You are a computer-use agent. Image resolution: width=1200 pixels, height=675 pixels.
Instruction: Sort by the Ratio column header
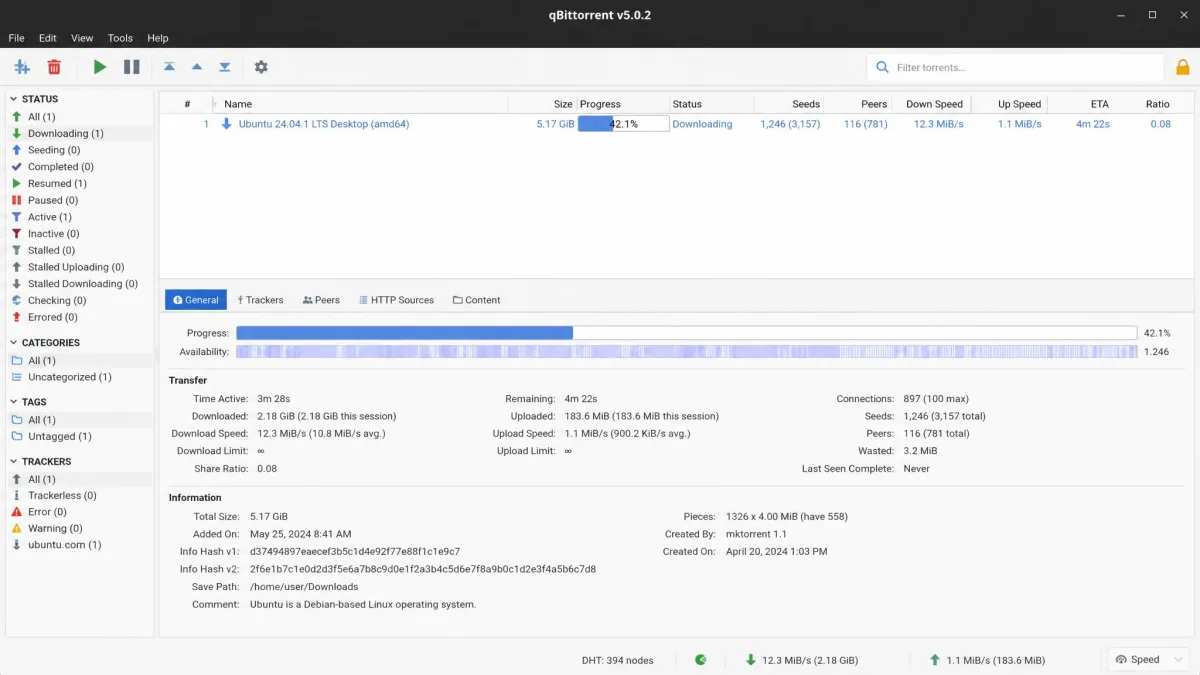pyautogui.click(x=1157, y=104)
